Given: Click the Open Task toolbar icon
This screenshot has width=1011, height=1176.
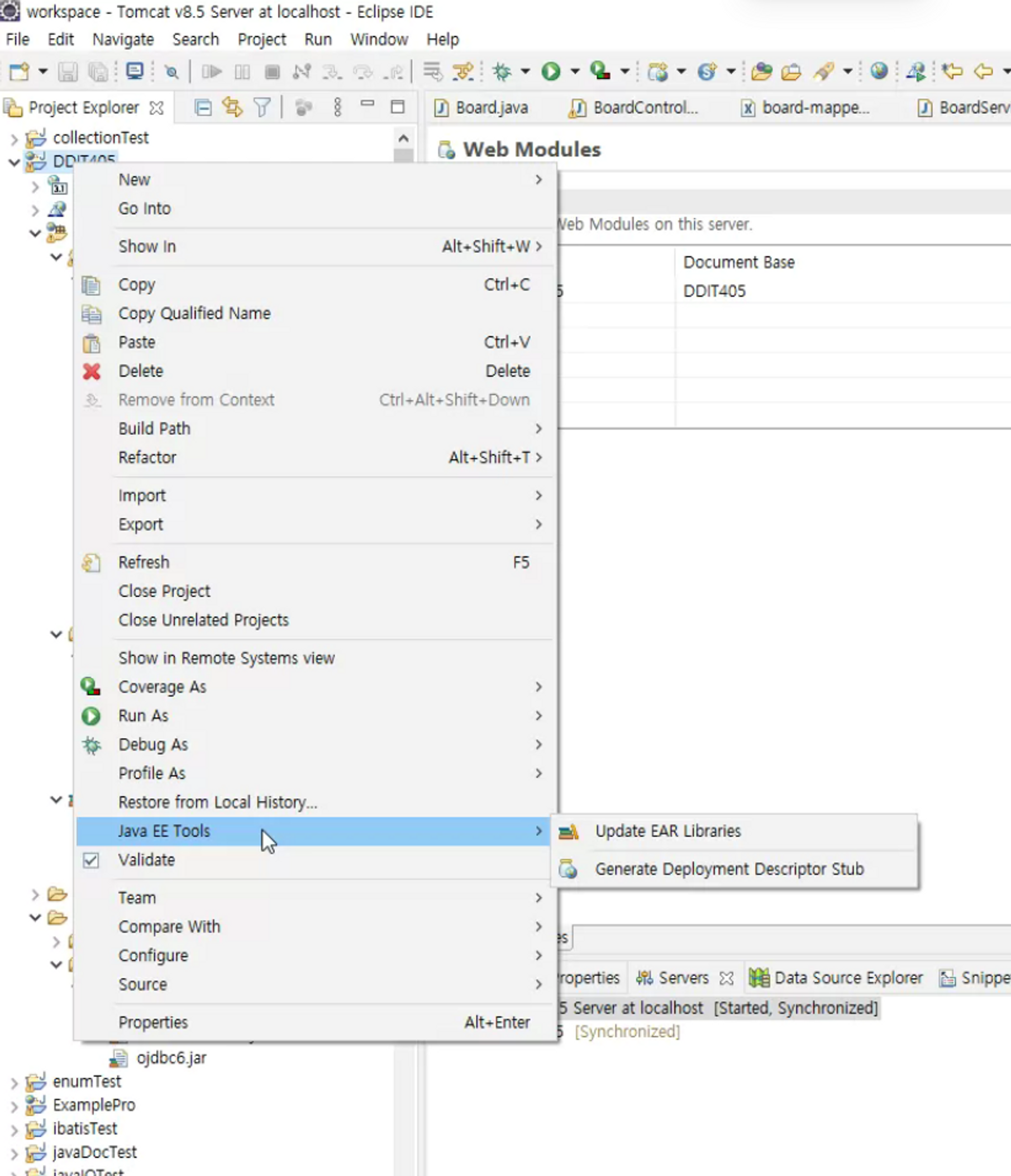Looking at the screenshot, I should point(791,72).
